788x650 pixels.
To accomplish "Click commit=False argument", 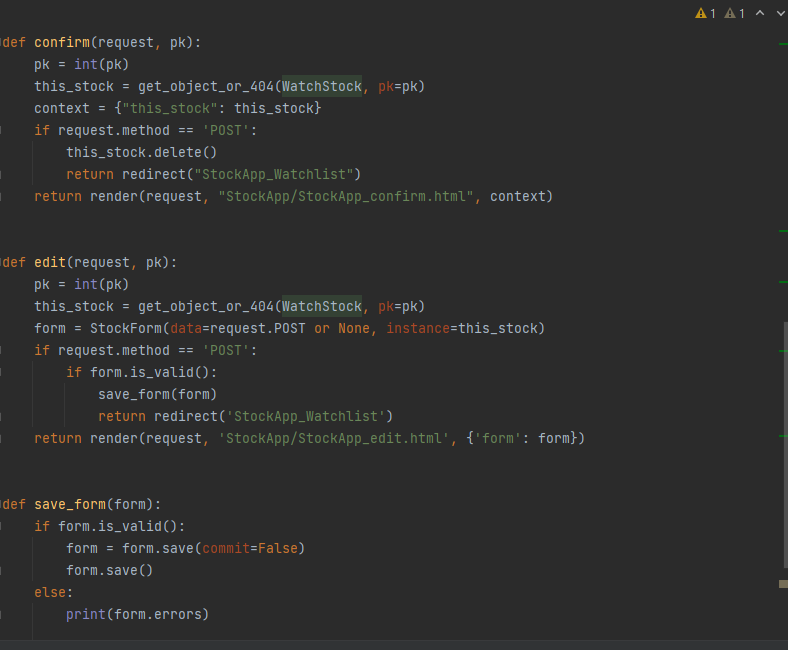I will click(x=250, y=548).
